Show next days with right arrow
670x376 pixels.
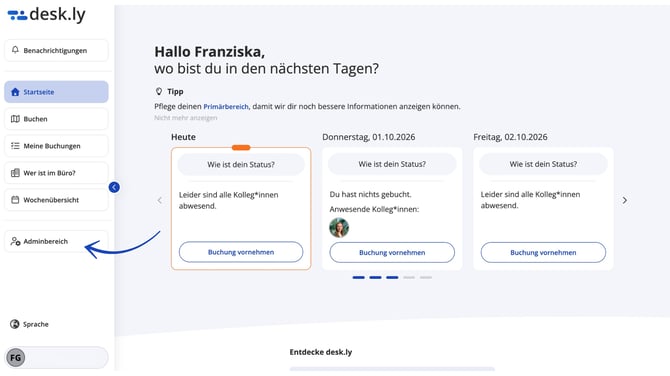[x=624, y=200]
